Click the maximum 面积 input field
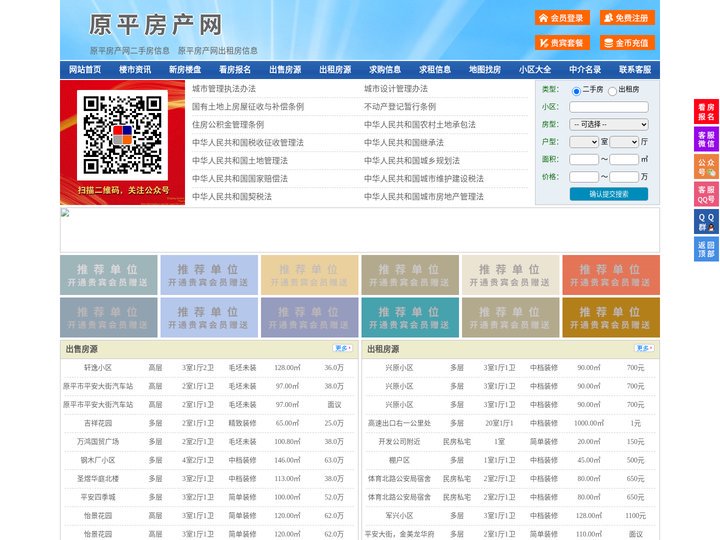This screenshot has height=540, width=720. click(x=624, y=159)
